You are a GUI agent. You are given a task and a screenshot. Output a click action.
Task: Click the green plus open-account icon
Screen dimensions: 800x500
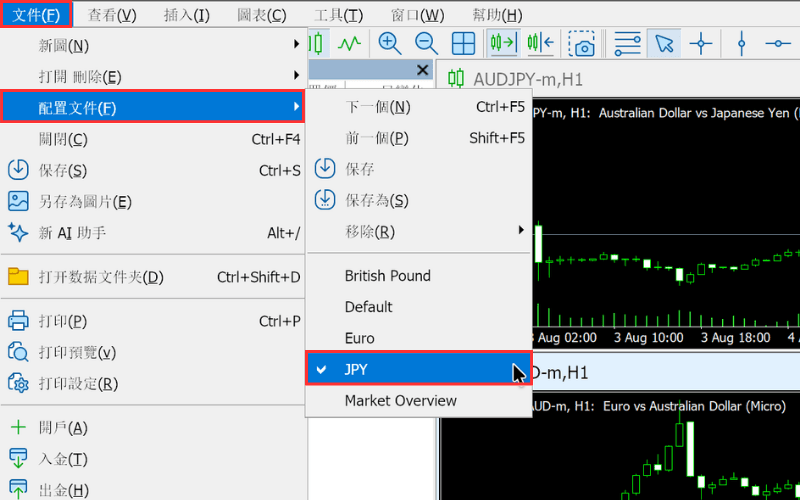(x=18, y=428)
